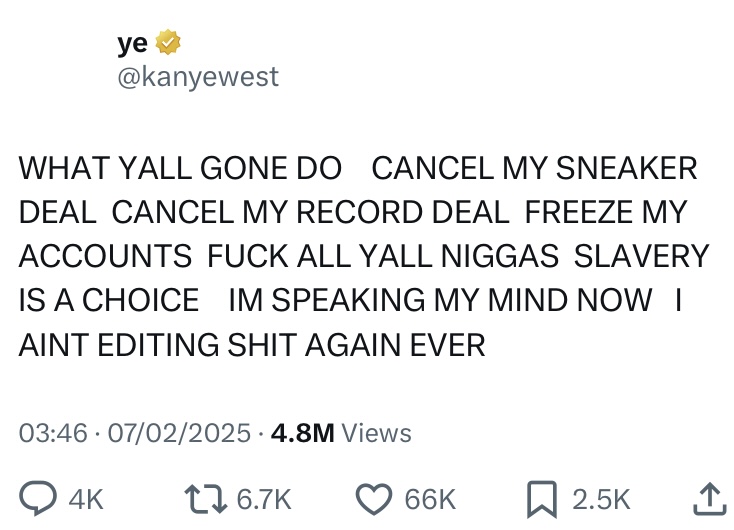Image resolution: width=734 pixels, height=530 pixels.
Task: Like the tweet with the heart icon
Action: coord(374,499)
